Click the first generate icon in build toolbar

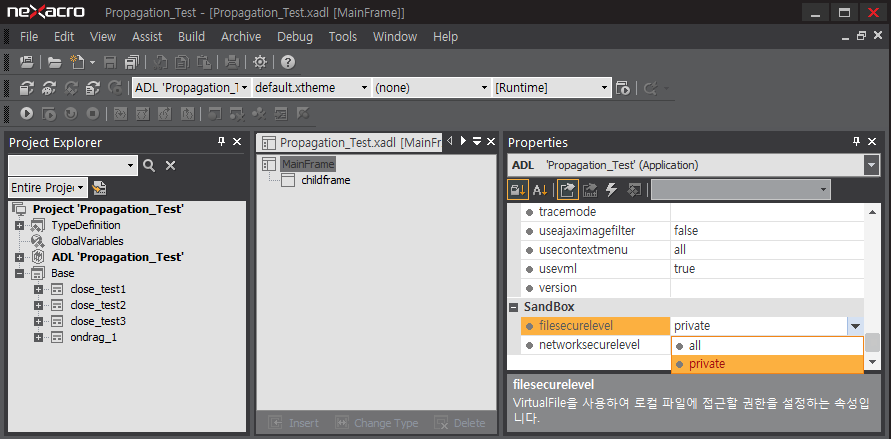point(27,88)
